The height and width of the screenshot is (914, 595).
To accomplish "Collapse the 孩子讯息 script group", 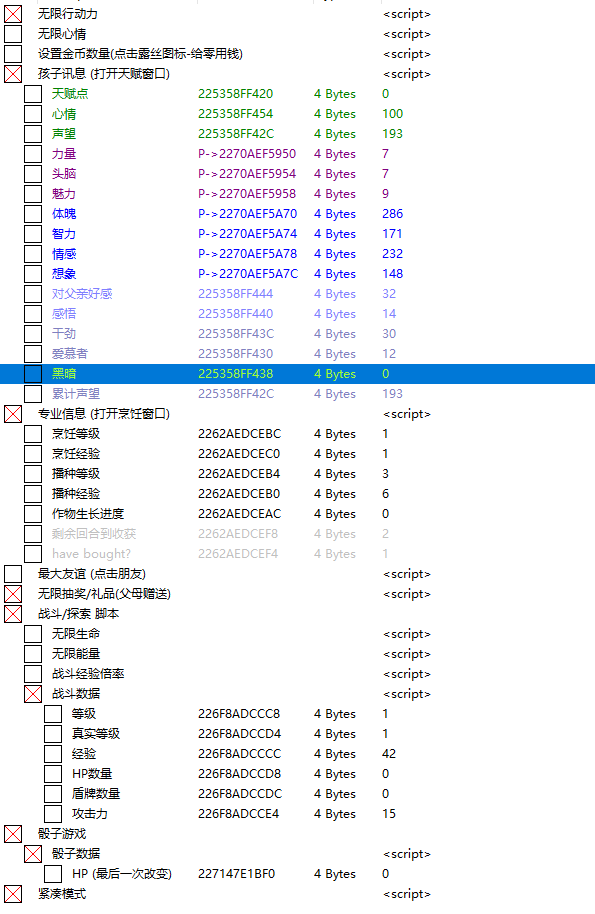I will click(x=13, y=74).
